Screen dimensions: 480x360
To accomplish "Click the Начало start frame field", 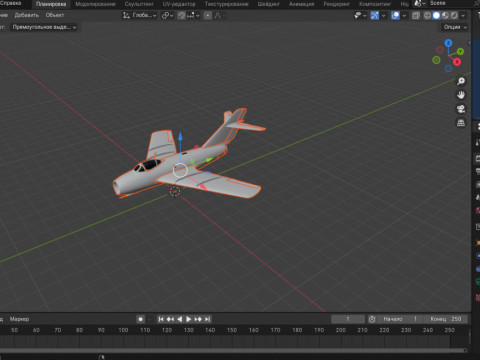I will click(400, 319).
